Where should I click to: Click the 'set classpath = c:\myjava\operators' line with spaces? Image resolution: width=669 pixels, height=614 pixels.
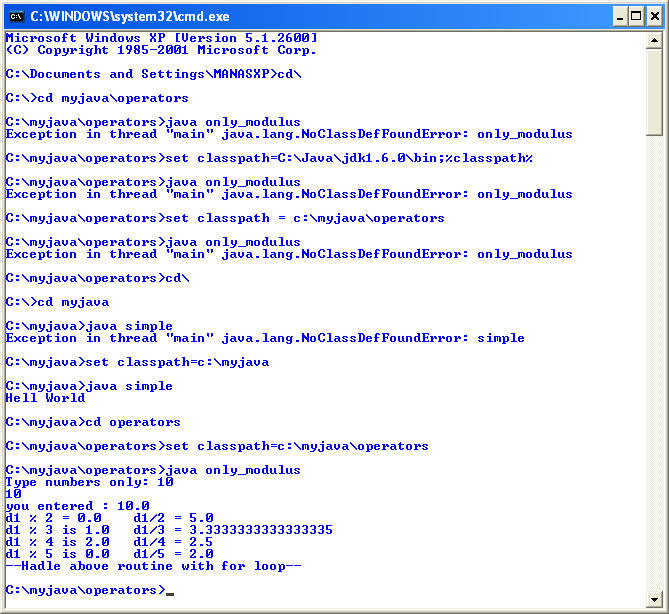225,218
